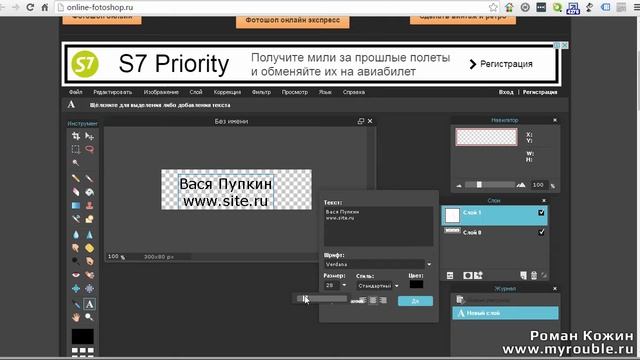This screenshot has height=360, width=640.
Task: Select the Dodge tool
Action: (x=76, y=261)
